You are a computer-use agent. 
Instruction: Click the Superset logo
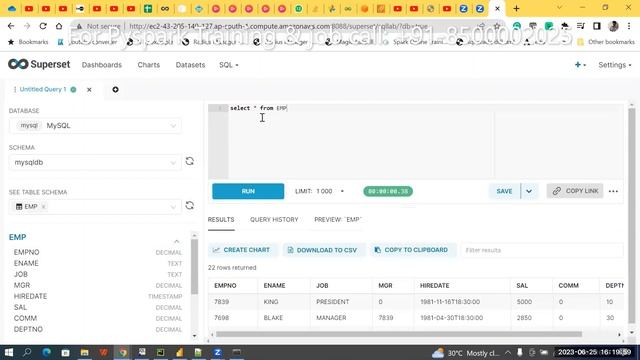coord(39,64)
